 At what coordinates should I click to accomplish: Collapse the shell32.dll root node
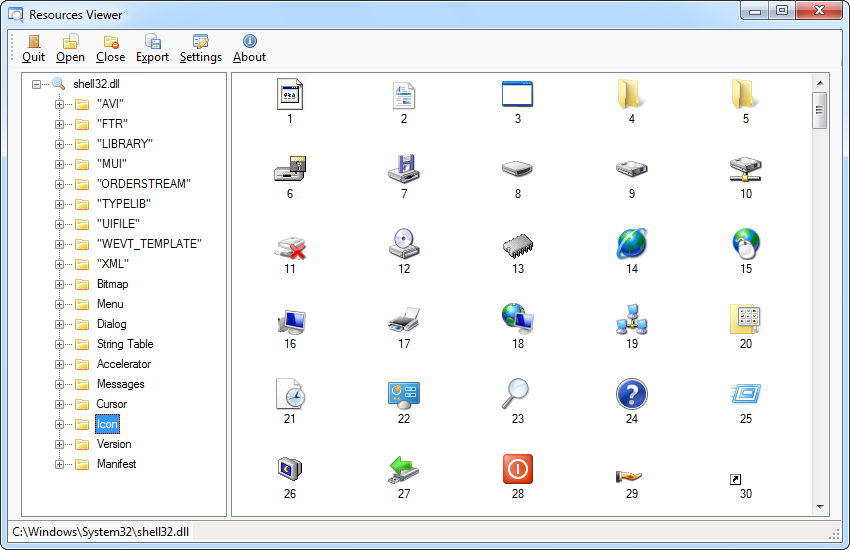pos(37,84)
